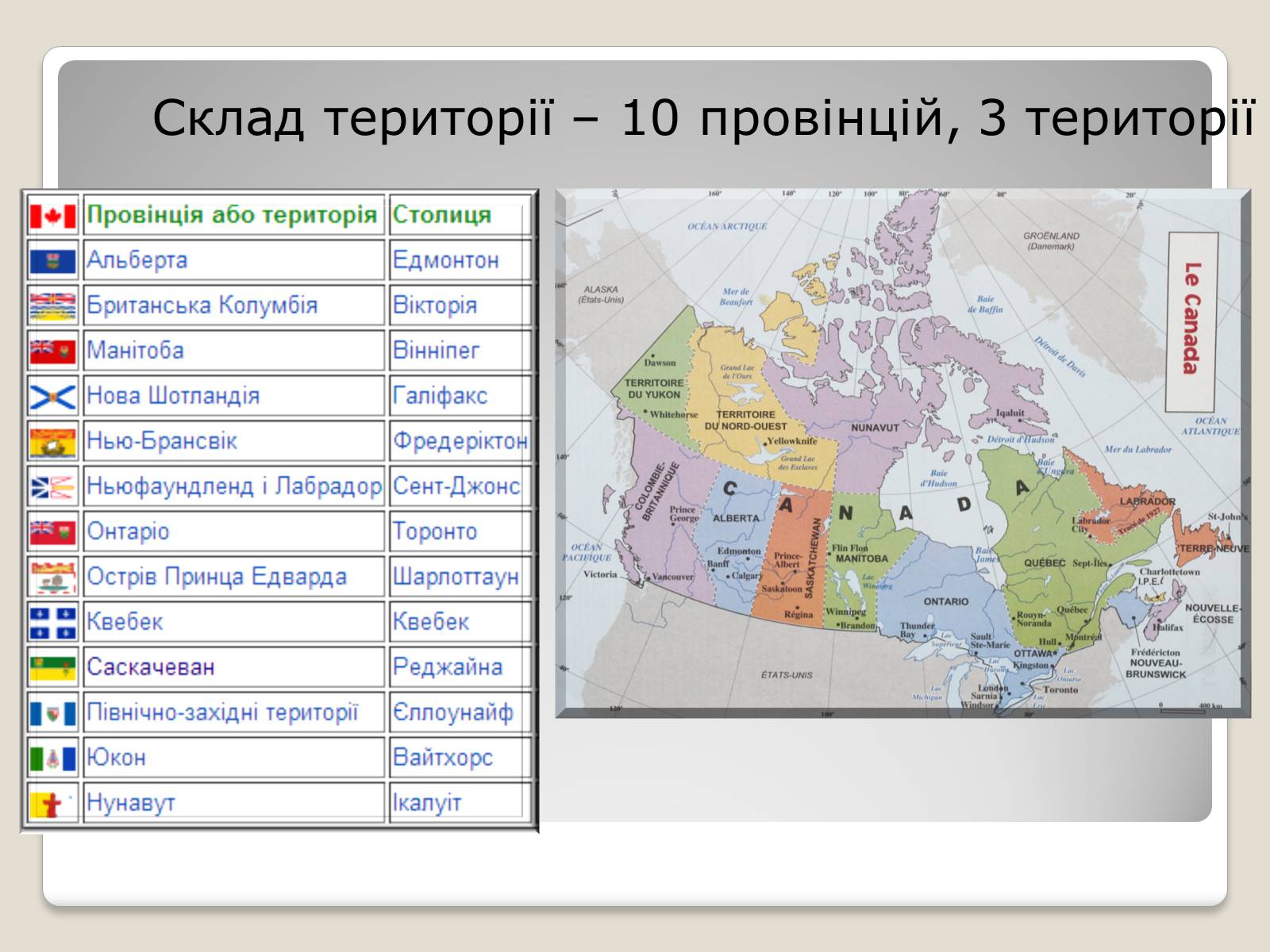Select the Північно-західні території cell
This screenshot has width=1270, height=952.
tap(234, 712)
